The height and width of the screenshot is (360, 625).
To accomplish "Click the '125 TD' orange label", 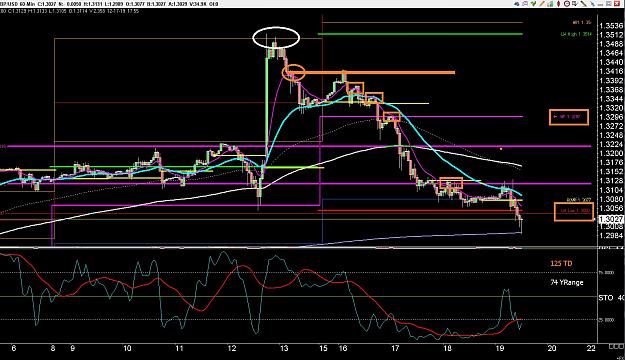I will (x=561, y=264).
